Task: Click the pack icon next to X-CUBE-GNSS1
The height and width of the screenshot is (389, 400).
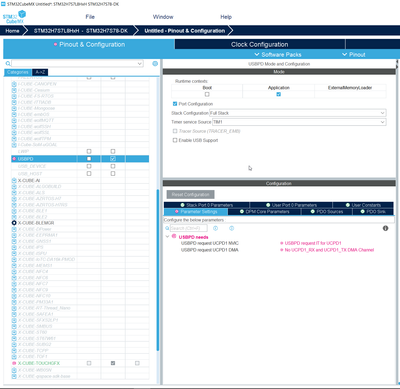Action: click(x=14, y=241)
